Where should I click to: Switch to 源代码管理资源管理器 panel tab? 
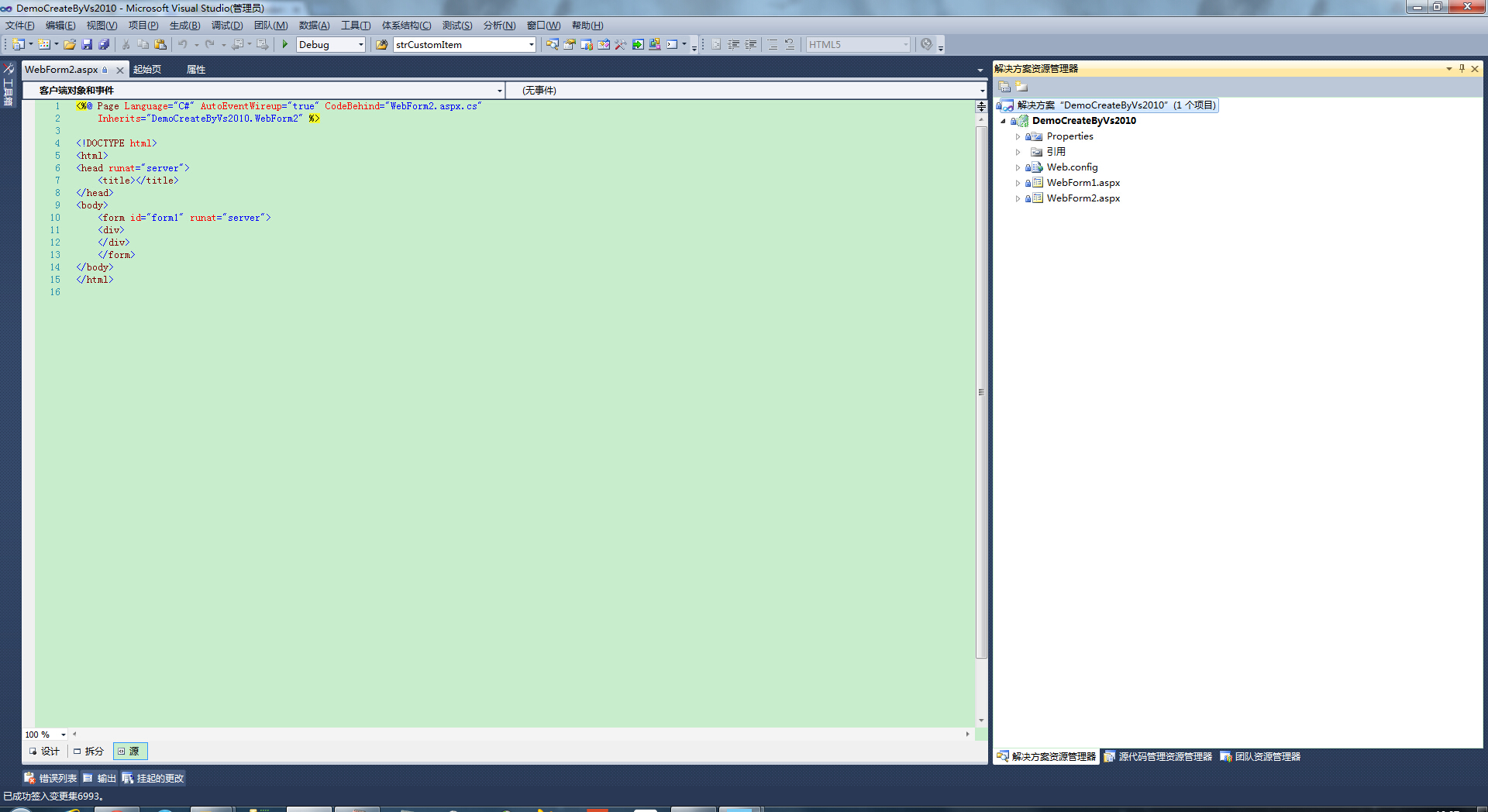pos(1158,756)
